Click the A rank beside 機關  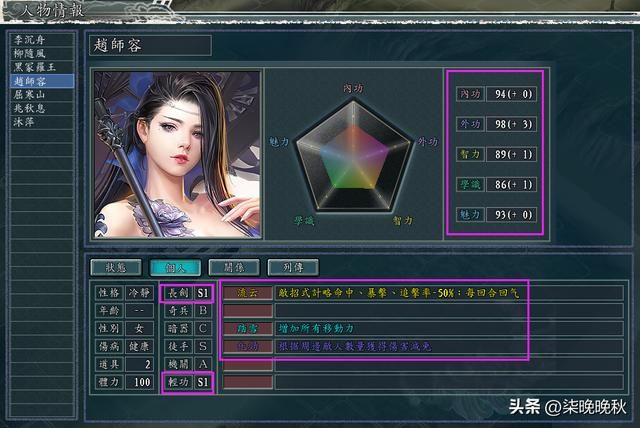point(203,364)
